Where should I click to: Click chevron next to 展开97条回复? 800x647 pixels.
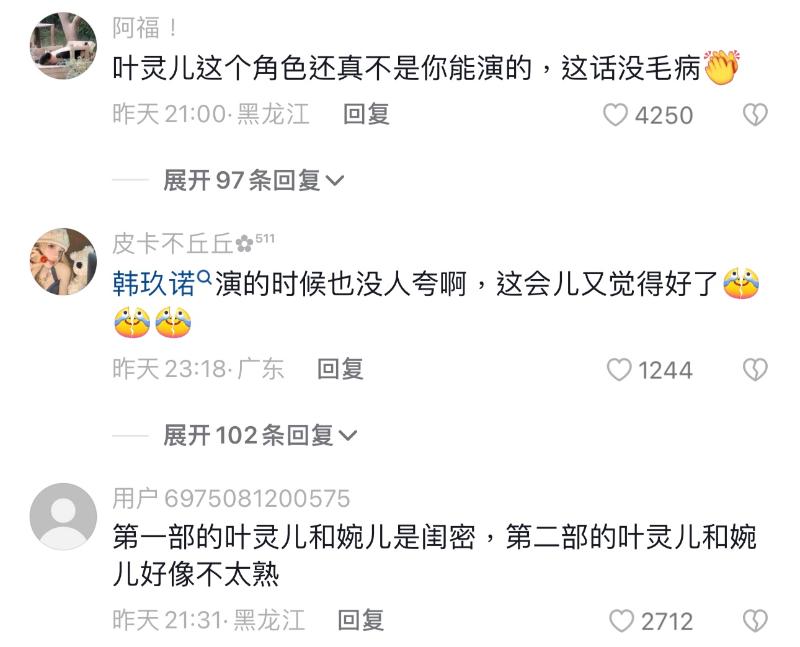[335, 181]
